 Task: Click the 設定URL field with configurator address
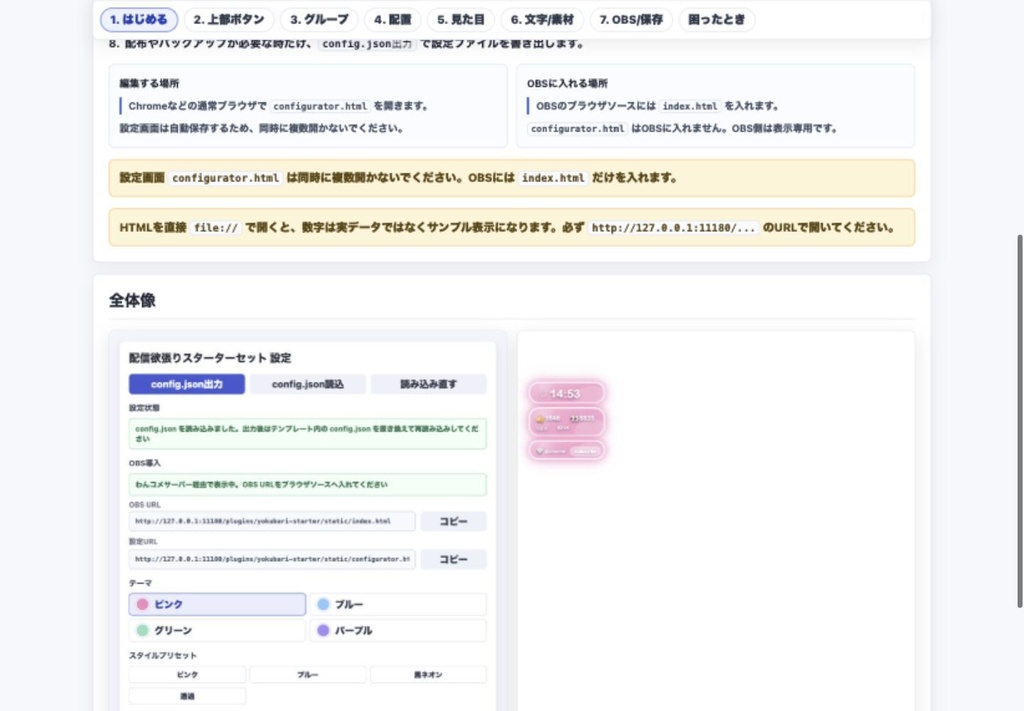click(272, 559)
